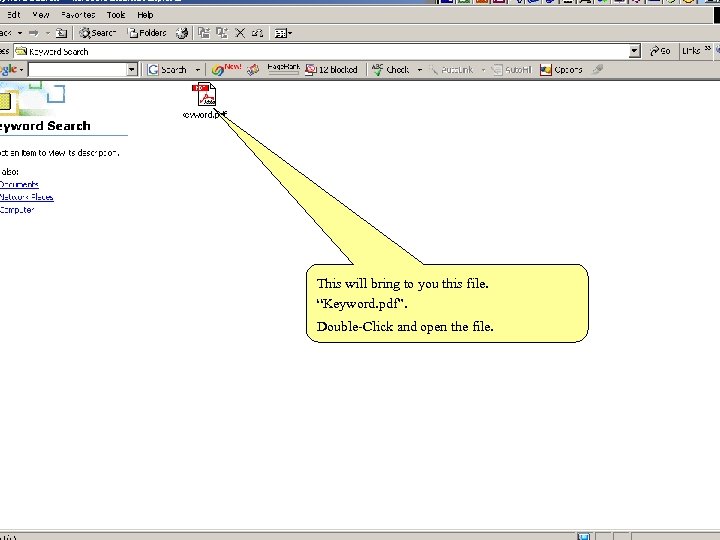720x540 pixels.
Task: Click the 12 blocked popup blocker
Action: coord(332,70)
